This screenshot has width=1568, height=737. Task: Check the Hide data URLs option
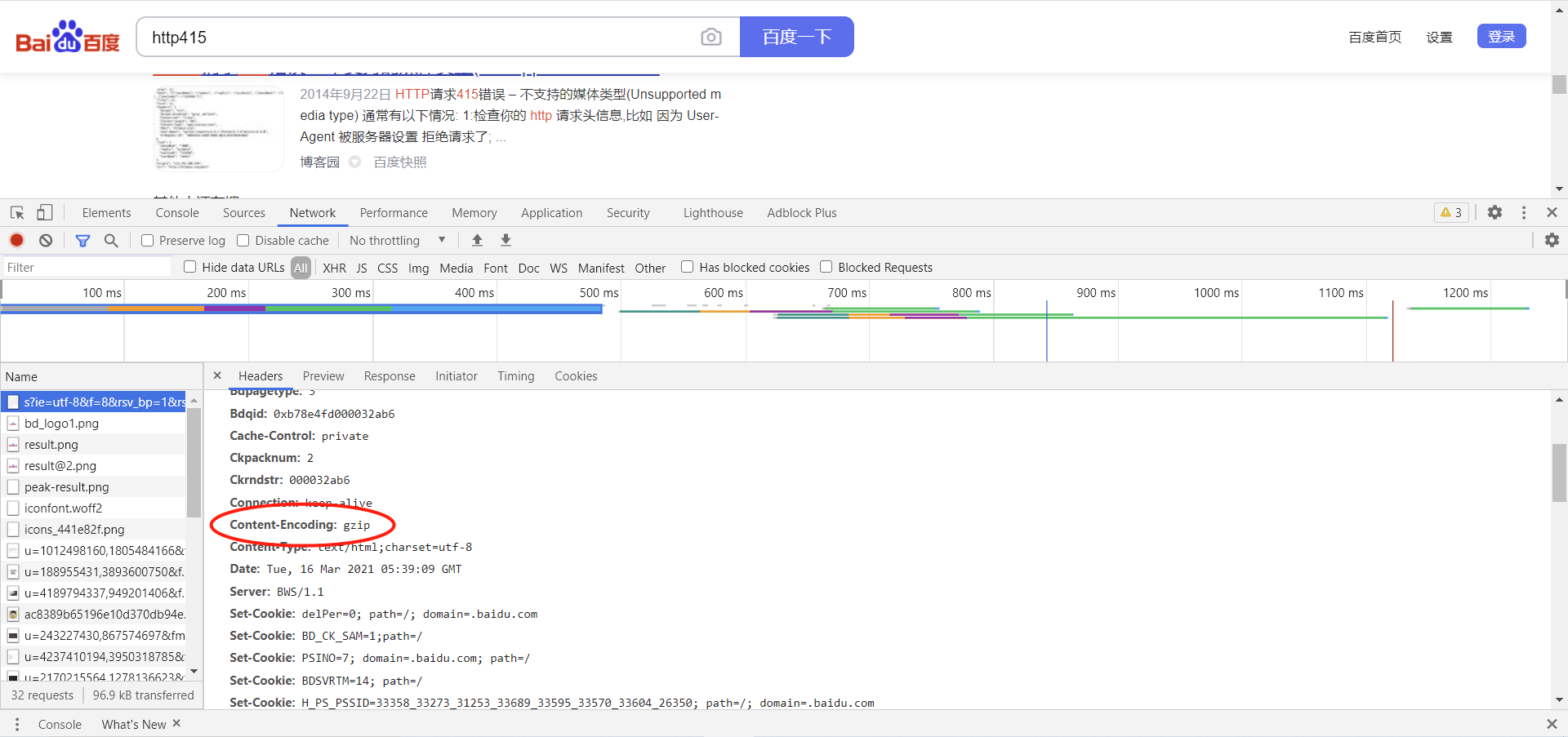coord(190,267)
